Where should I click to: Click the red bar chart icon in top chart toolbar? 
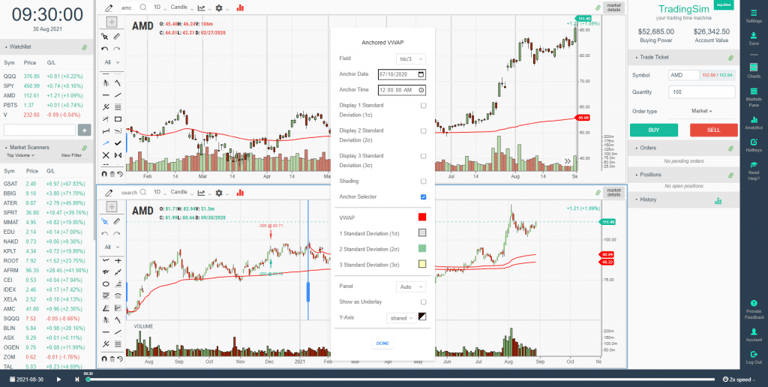(x=240, y=8)
